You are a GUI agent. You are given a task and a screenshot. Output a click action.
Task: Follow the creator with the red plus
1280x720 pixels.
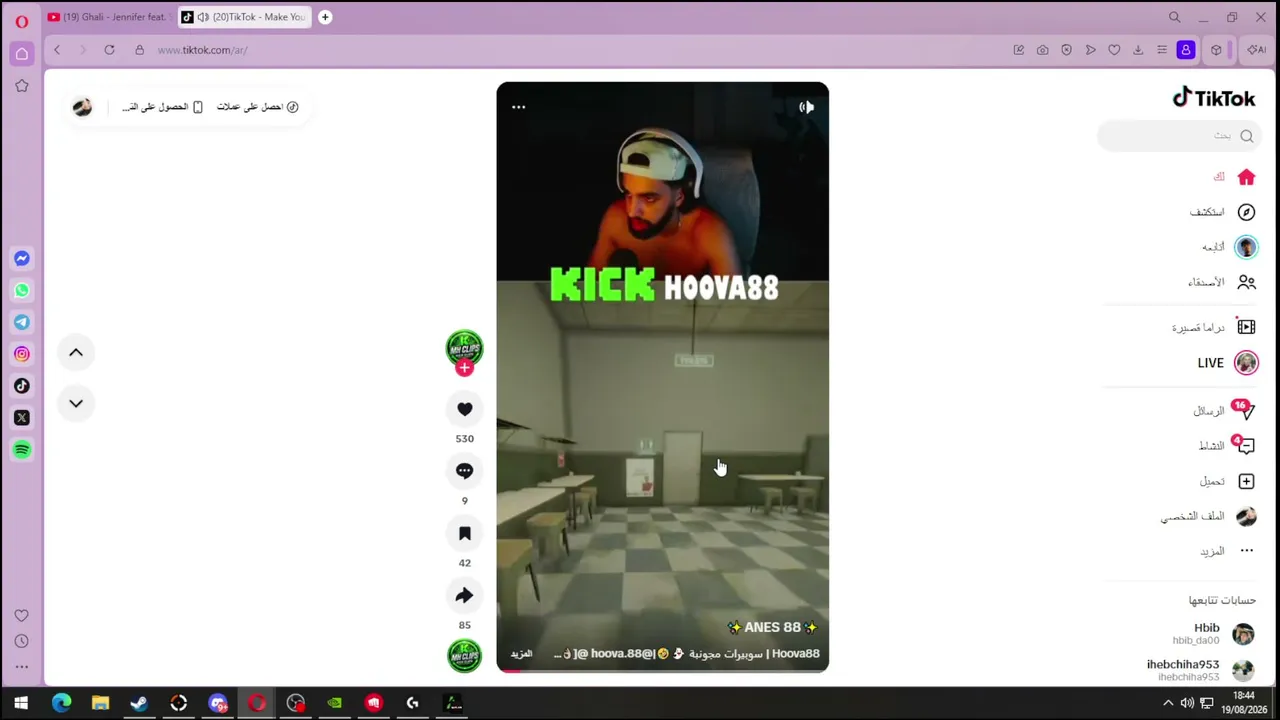click(x=464, y=368)
